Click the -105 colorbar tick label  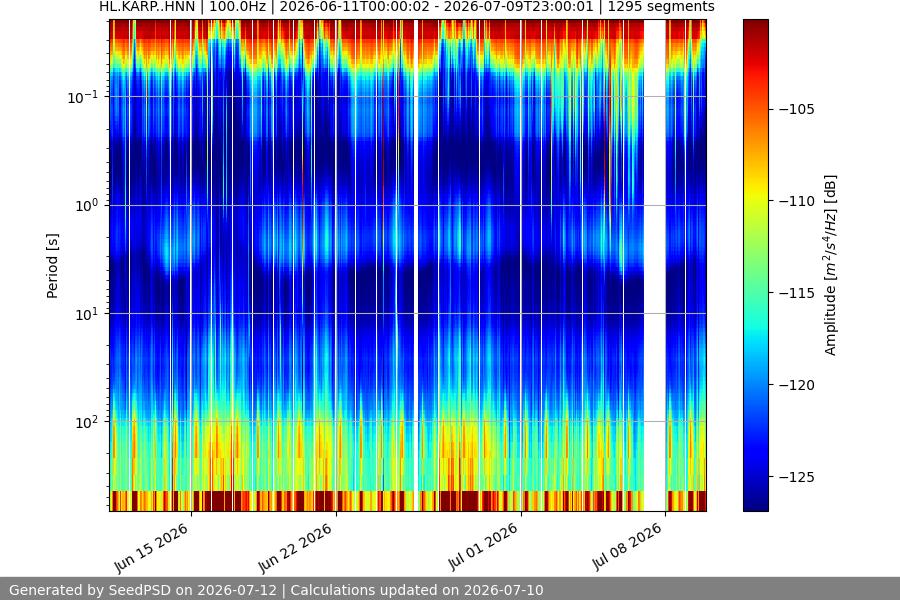[x=797, y=109]
